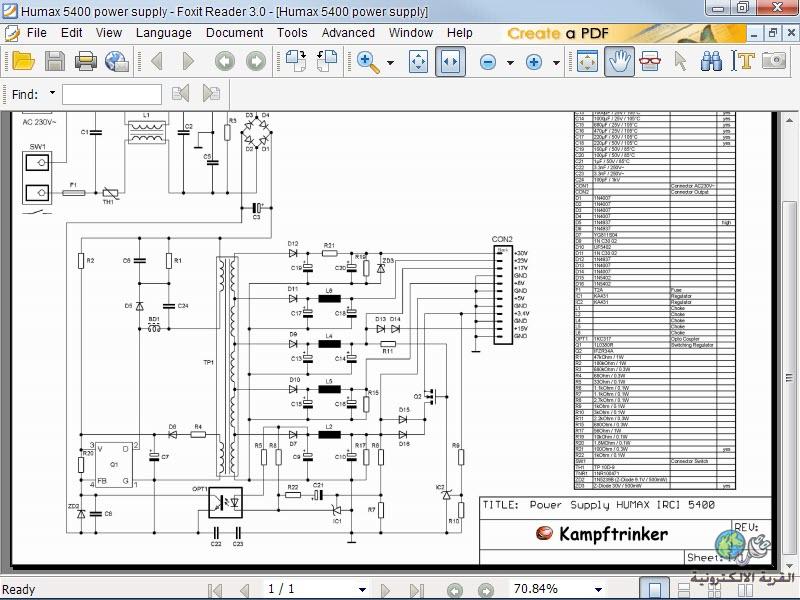Restore down the inner document window
The height and width of the screenshot is (600, 800).
pos(772,33)
